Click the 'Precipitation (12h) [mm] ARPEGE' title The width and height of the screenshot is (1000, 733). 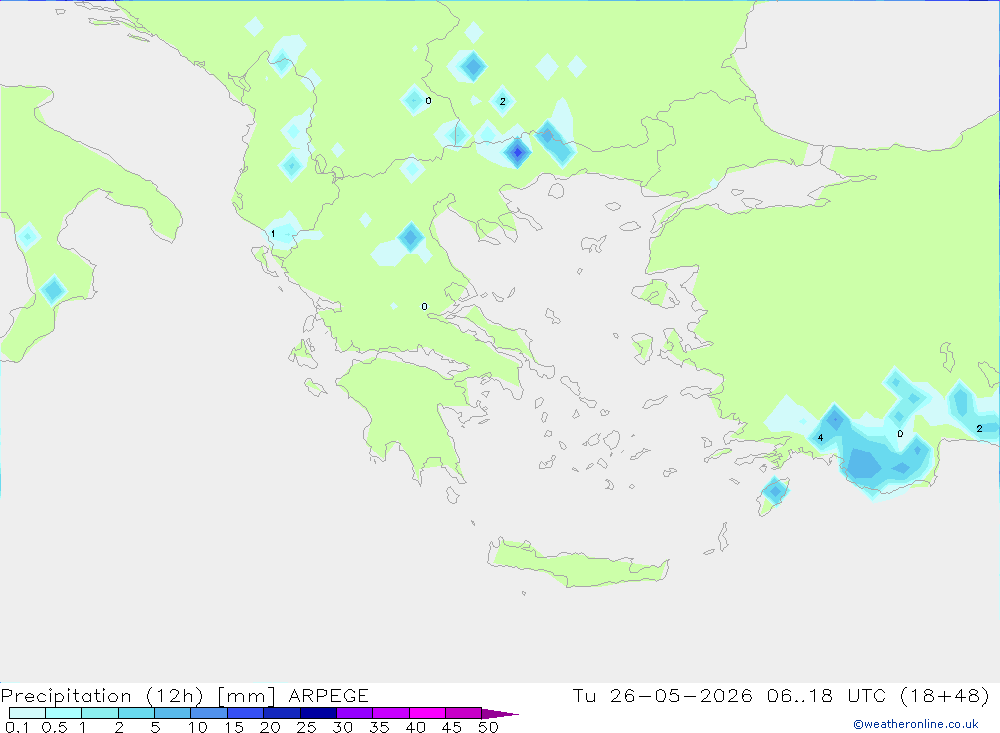184,695
